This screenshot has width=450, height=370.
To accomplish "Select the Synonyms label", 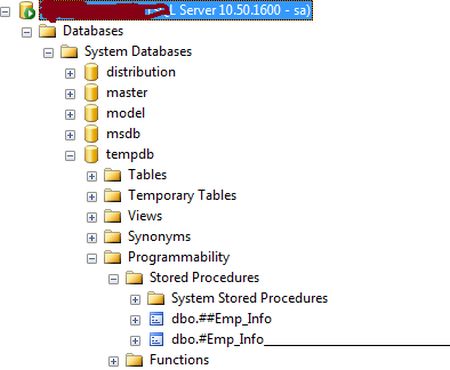I will 159,237.
